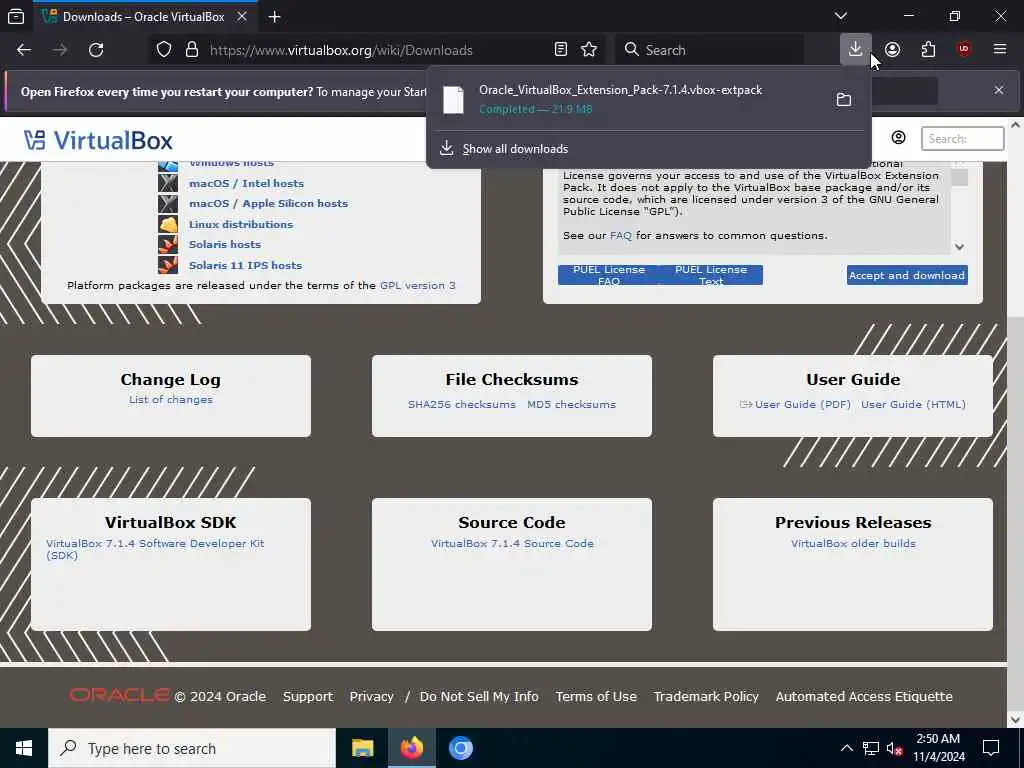This screenshot has width=1024, height=768.
Task: Dismiss the Open Firefox startup notification bar
Action: click(999, 90)
